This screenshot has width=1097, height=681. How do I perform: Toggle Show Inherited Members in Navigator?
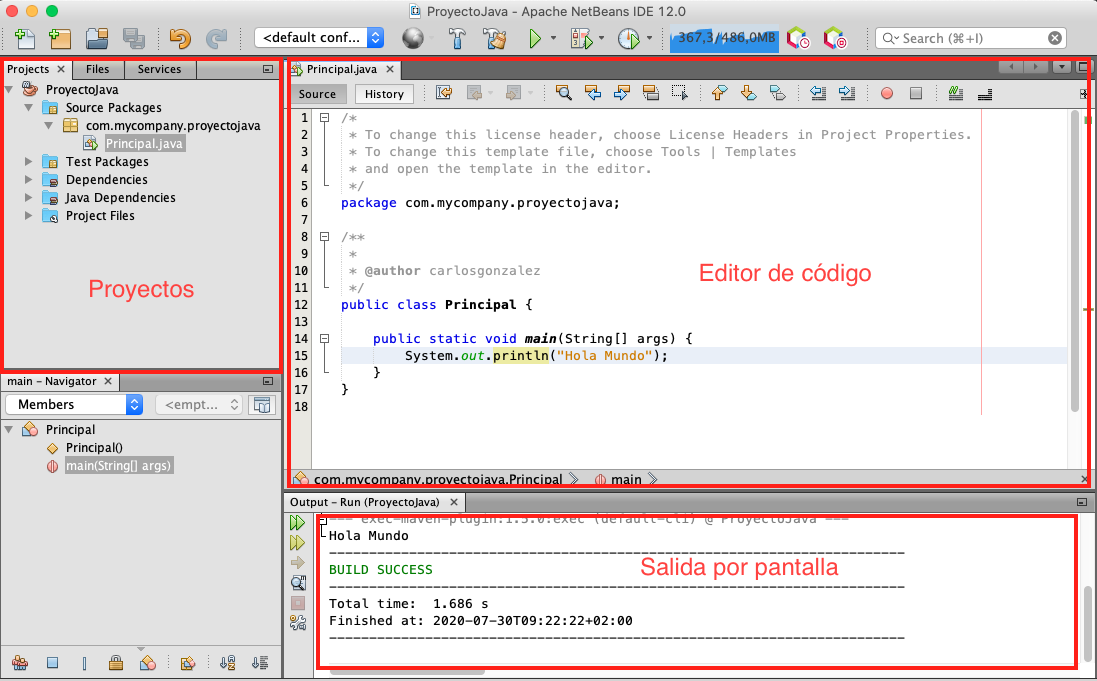pyautogui.click(x=20, y=663)
